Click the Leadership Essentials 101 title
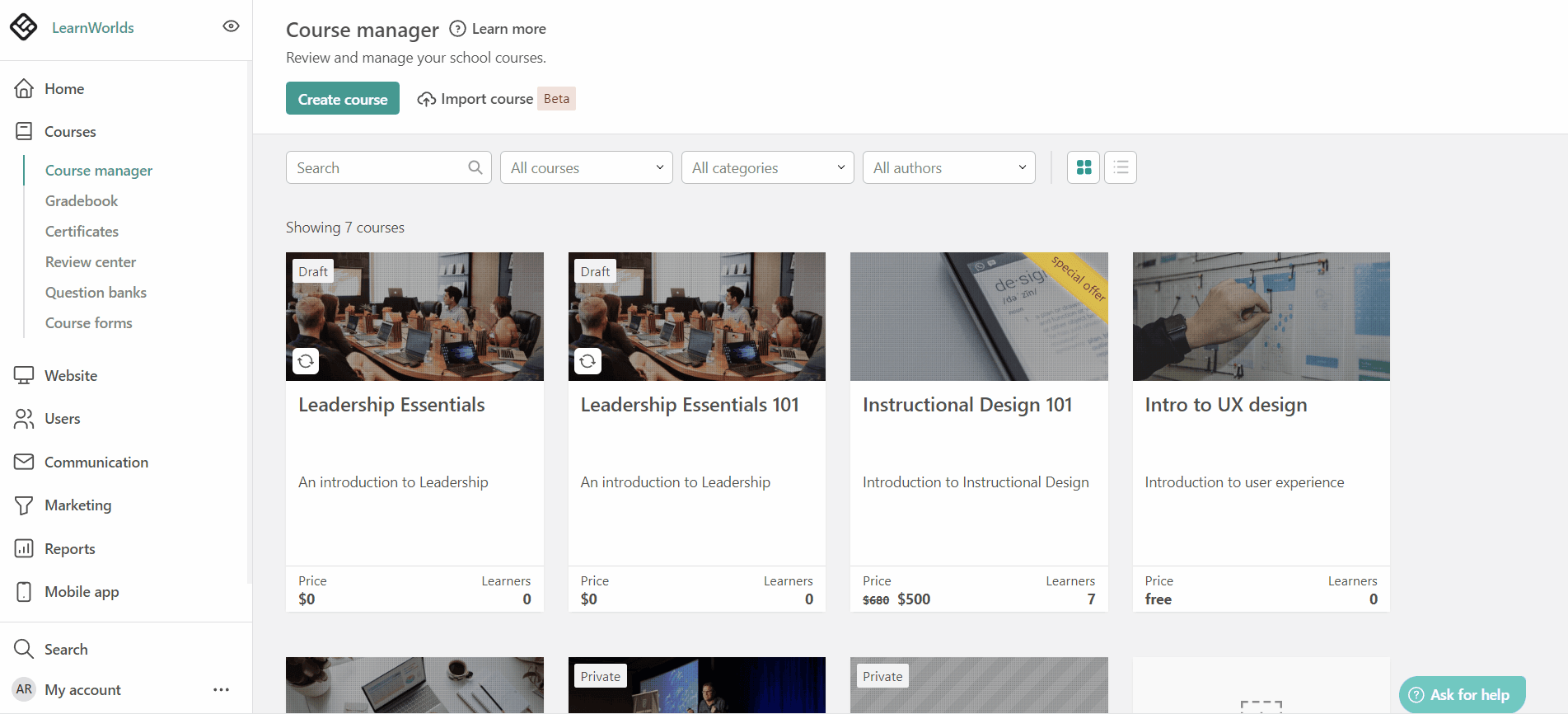 pyautogui.click(x=690, y=405)
